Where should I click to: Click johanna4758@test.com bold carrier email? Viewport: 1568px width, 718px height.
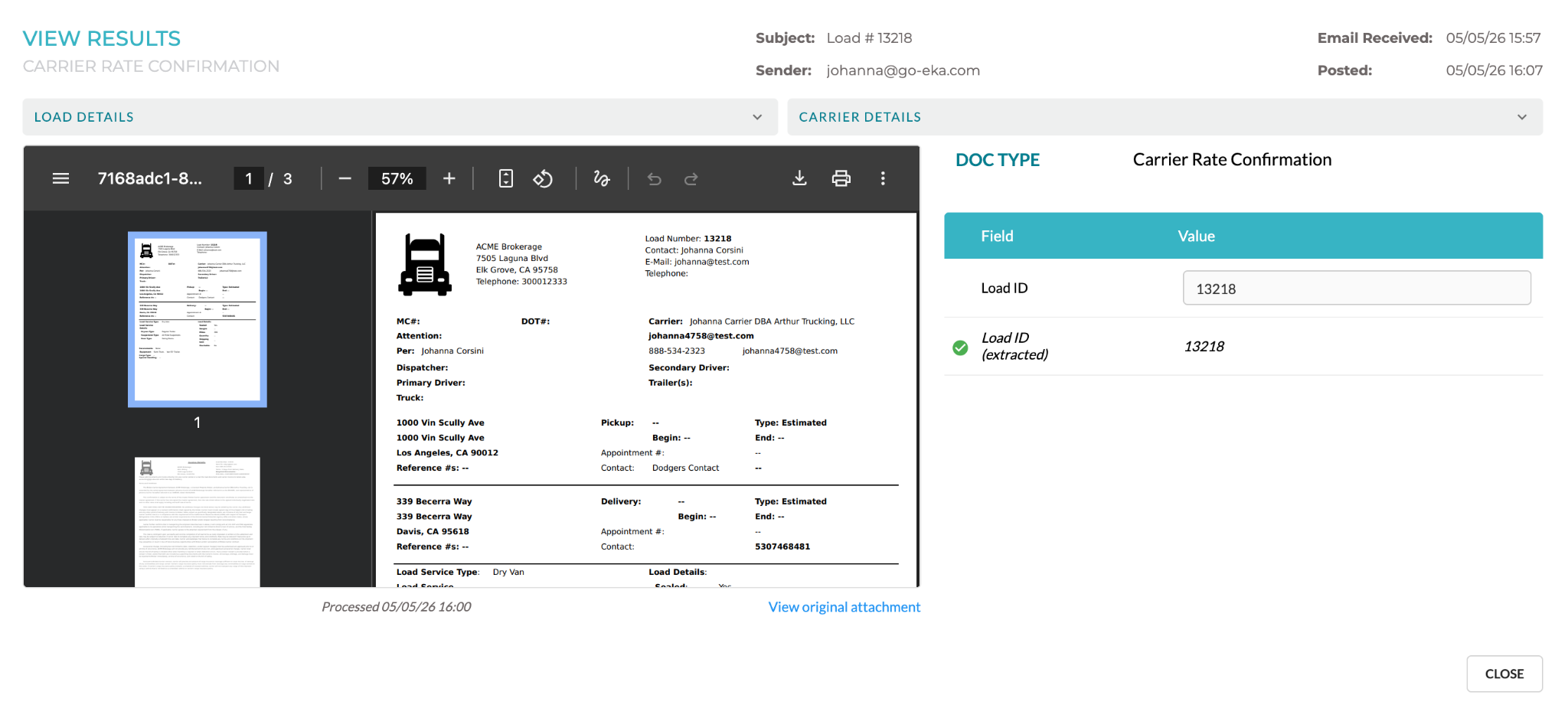coord(701,336)
